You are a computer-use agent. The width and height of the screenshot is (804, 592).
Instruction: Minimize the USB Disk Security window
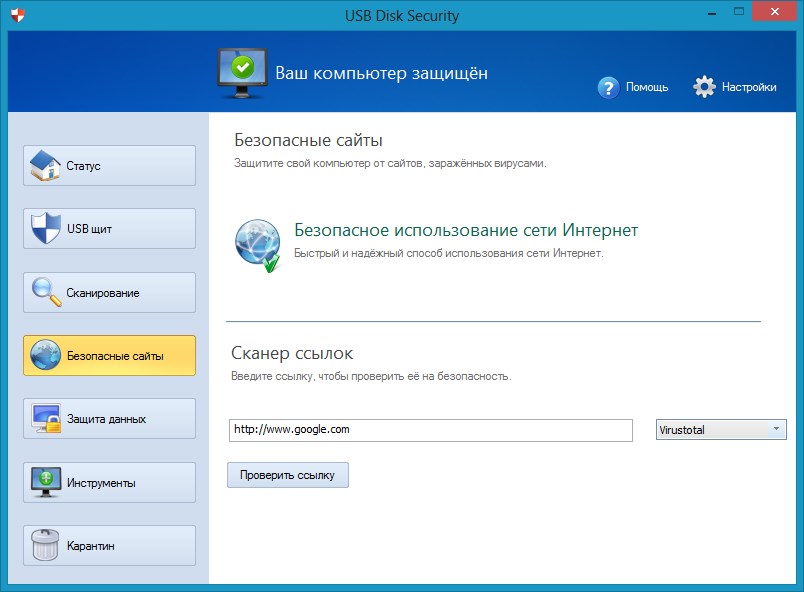(712, 13)
